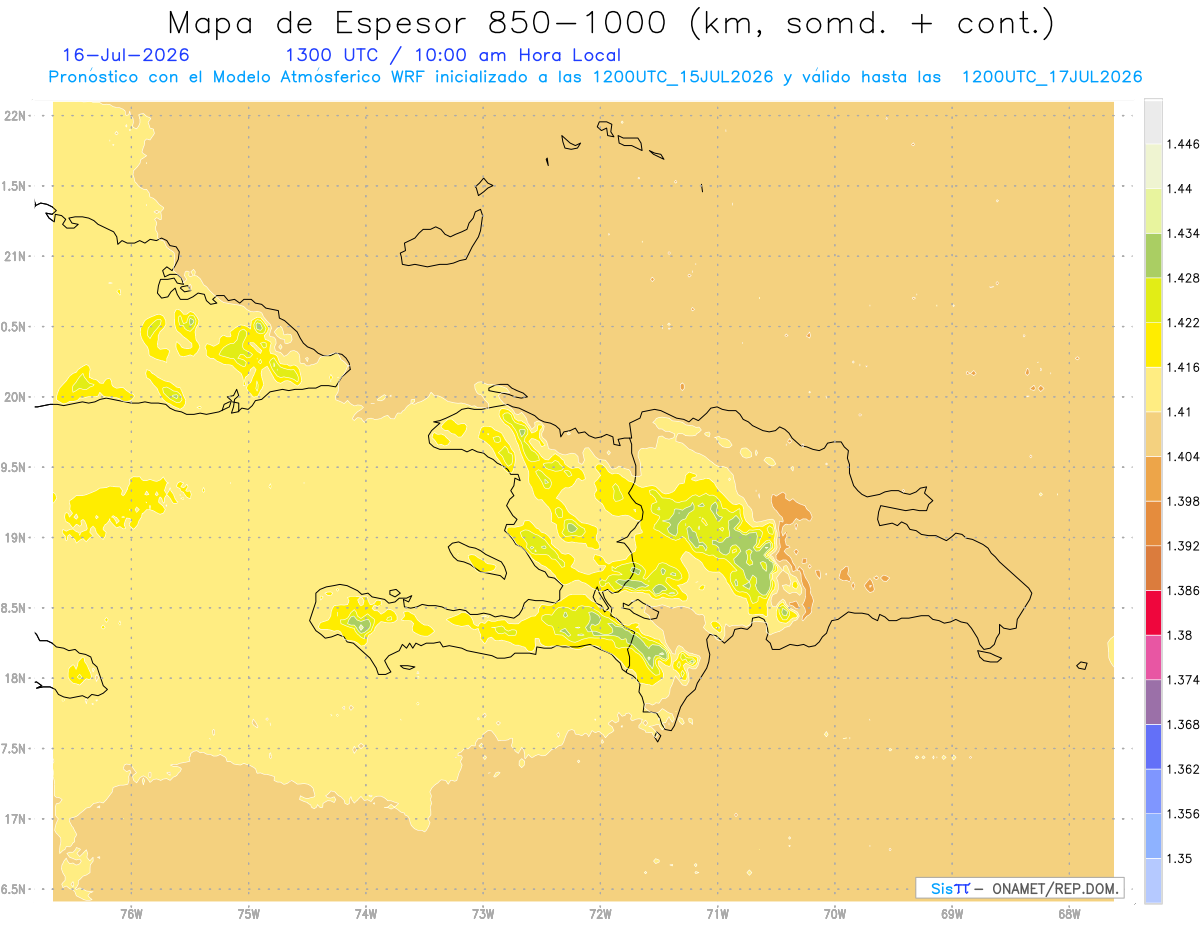
Task: Pick the dark green 1.428–1.434 legend color
Action: point(1153,255)
